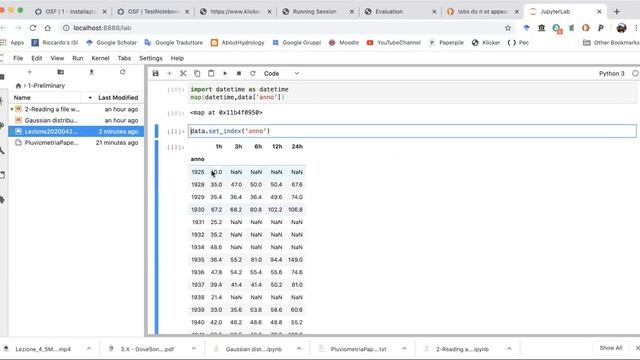The width and height of the screenshot is (640, 360).
Task: Switch to the Running Session browser tab
Action: click(318, 12)
